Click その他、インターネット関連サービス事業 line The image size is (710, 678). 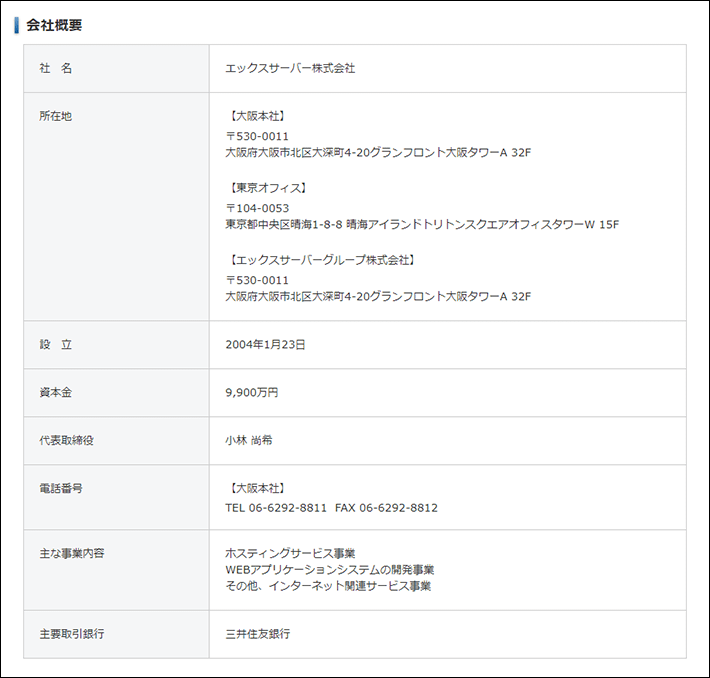(328, 586)
